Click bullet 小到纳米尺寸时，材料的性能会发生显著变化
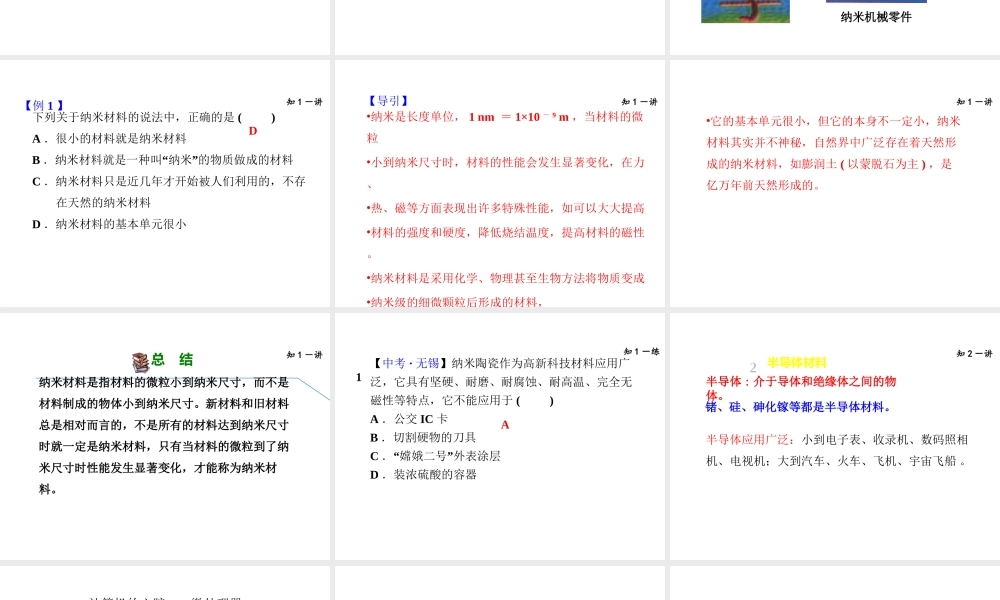The width and height of the screenshot is (1000, 600). point(505,163)
